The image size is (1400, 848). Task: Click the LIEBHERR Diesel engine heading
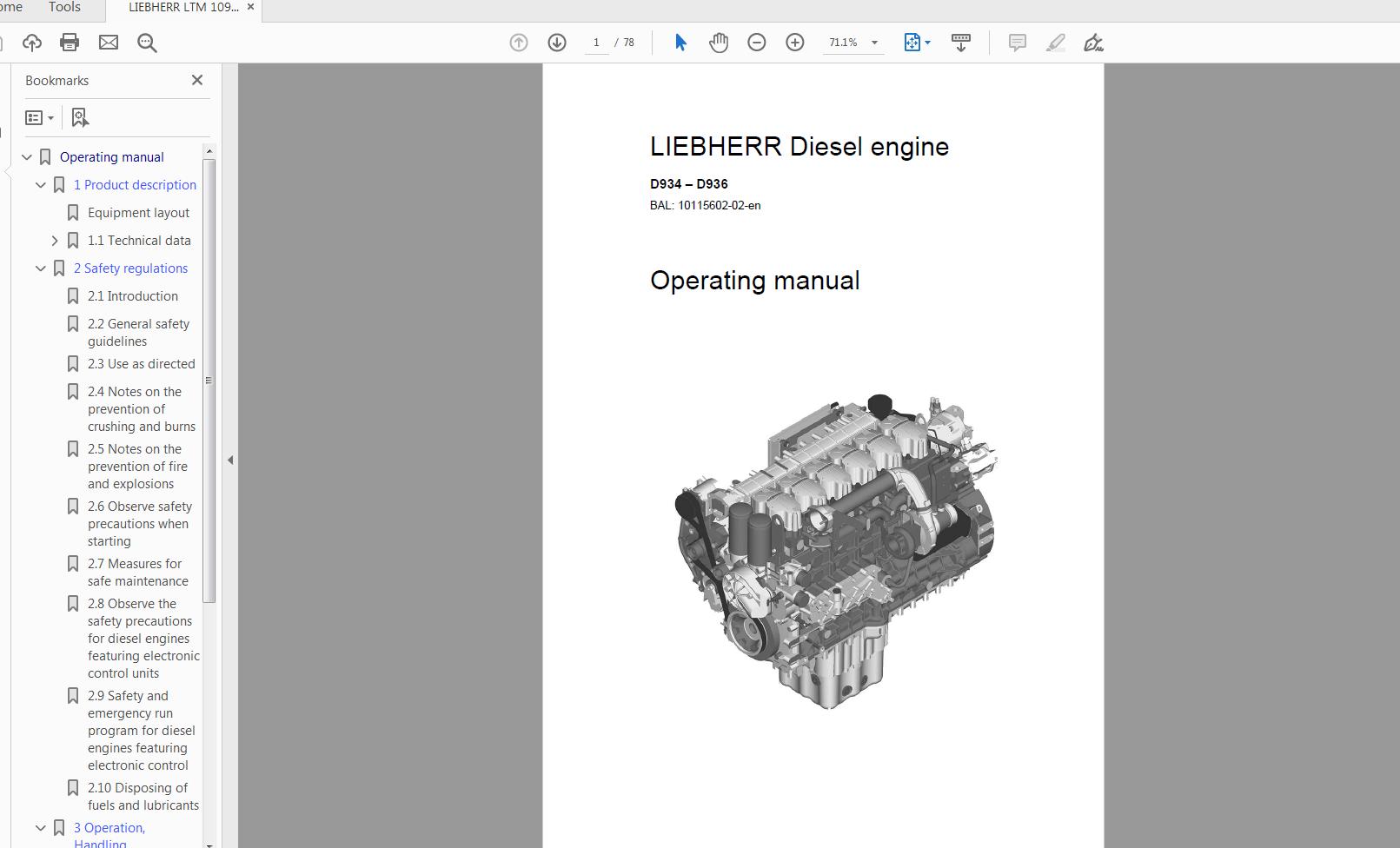800,147
